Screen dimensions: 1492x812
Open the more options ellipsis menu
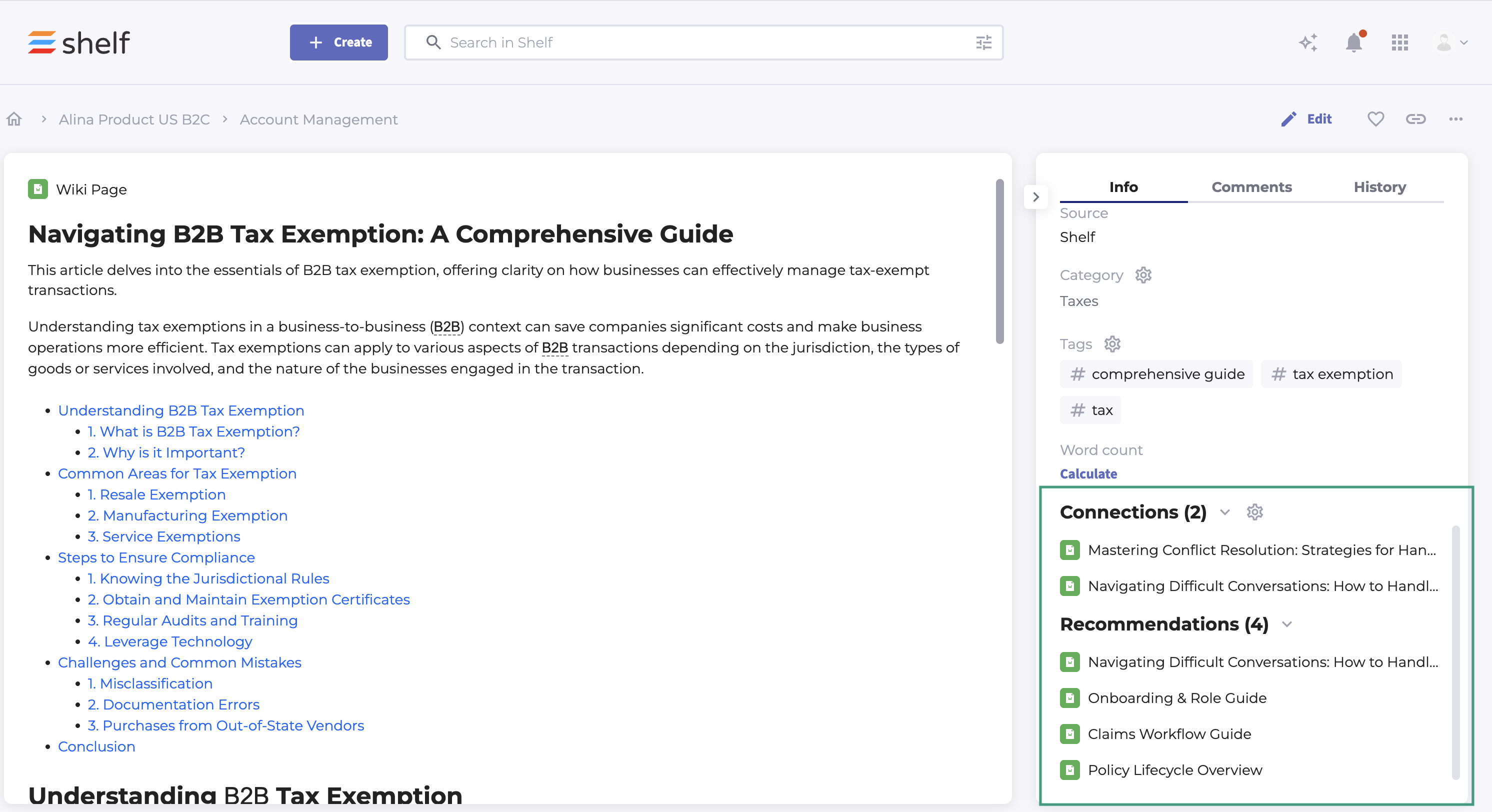pyautogui.click(x=1455, y=118)
